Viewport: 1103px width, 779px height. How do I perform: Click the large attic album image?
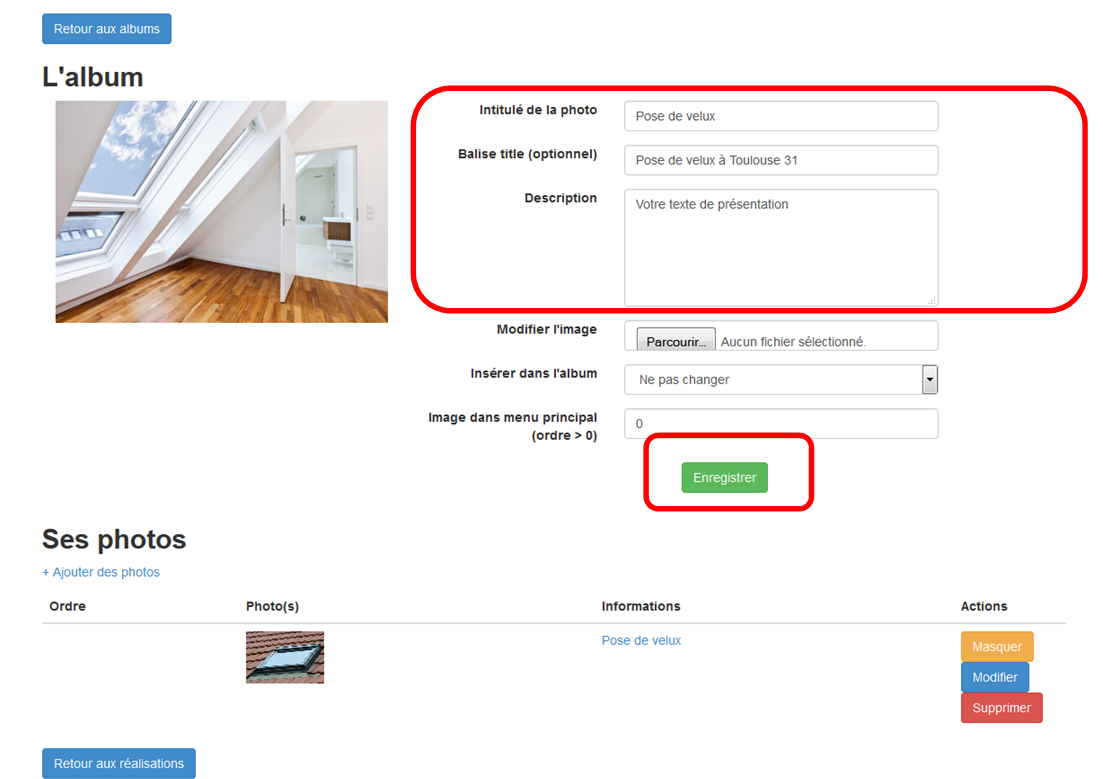click(x=222, y=212)
